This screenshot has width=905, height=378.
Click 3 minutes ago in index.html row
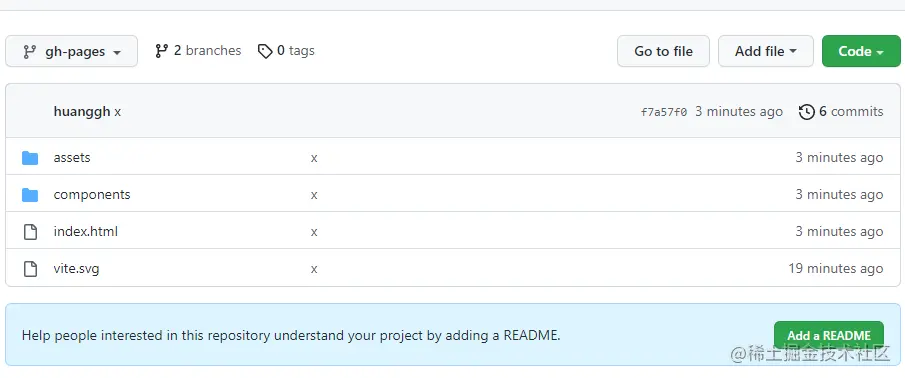coord(839,231)
